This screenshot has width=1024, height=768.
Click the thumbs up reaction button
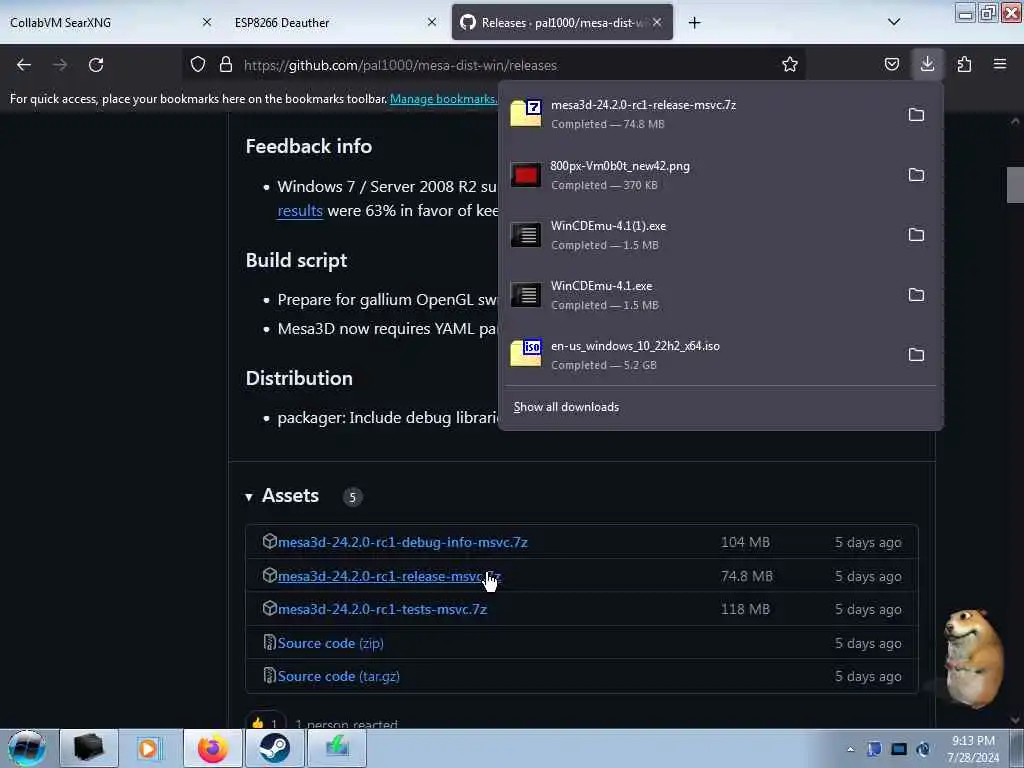pyautogui.click(x=265, y=722)
